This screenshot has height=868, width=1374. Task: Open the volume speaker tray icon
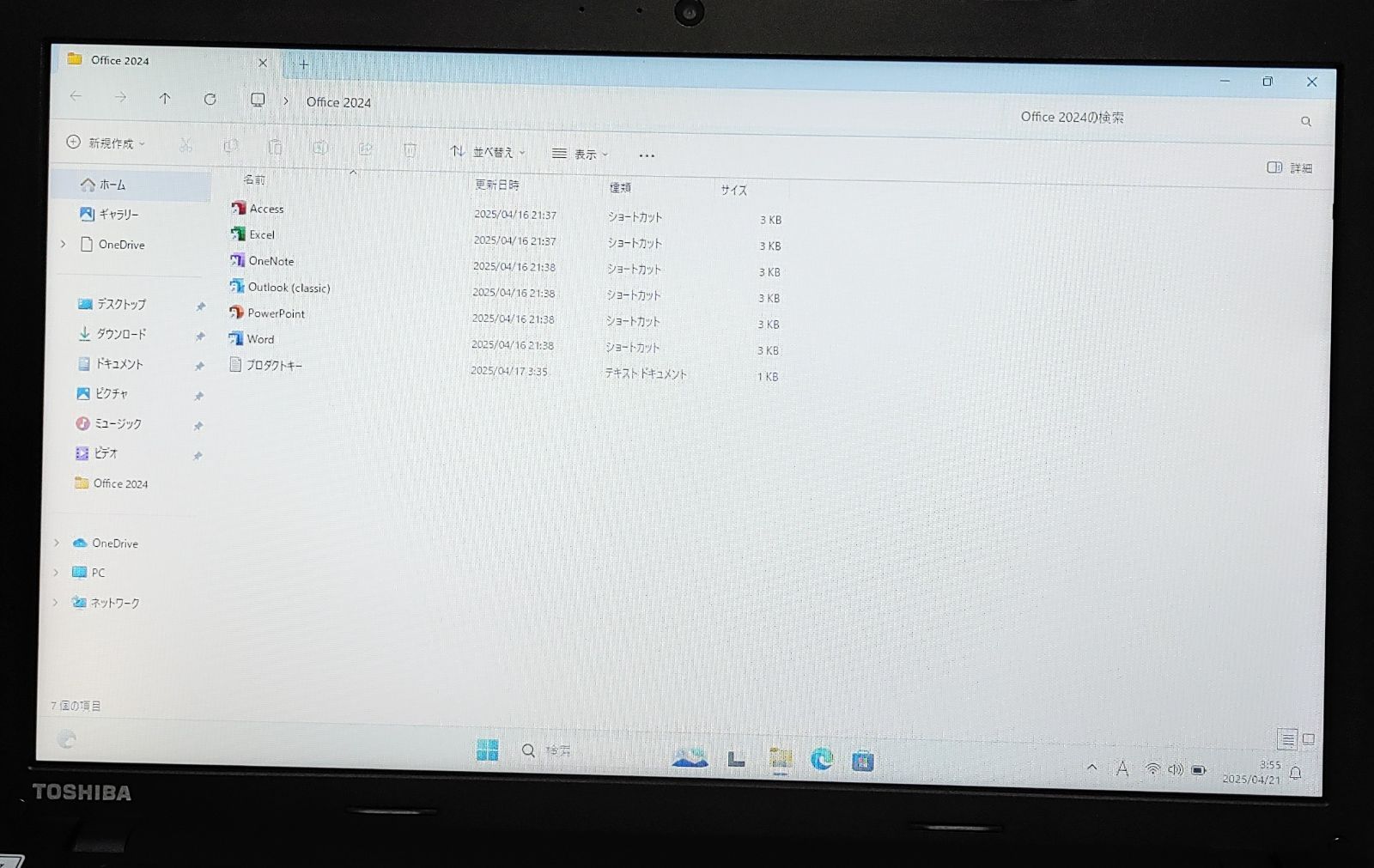click(1176, 770)
